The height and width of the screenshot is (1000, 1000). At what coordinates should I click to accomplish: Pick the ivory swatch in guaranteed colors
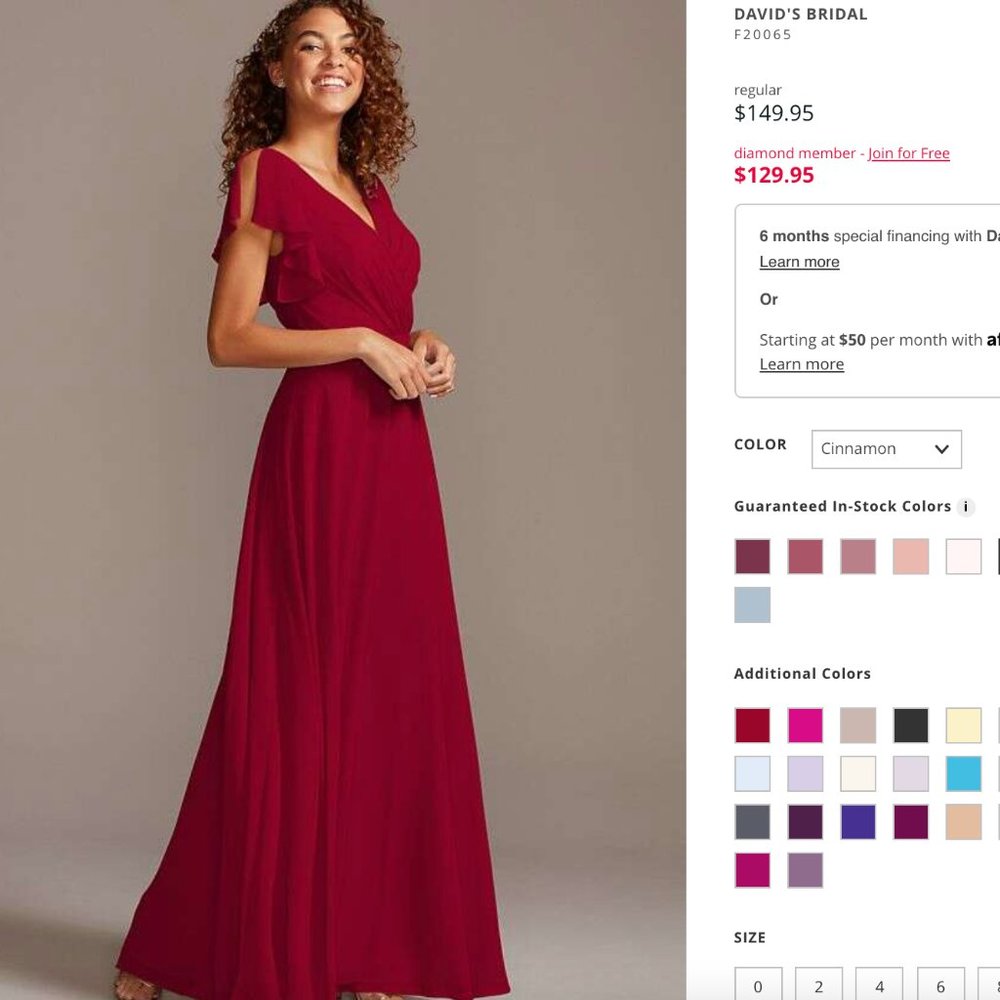(x=963, y=556)
